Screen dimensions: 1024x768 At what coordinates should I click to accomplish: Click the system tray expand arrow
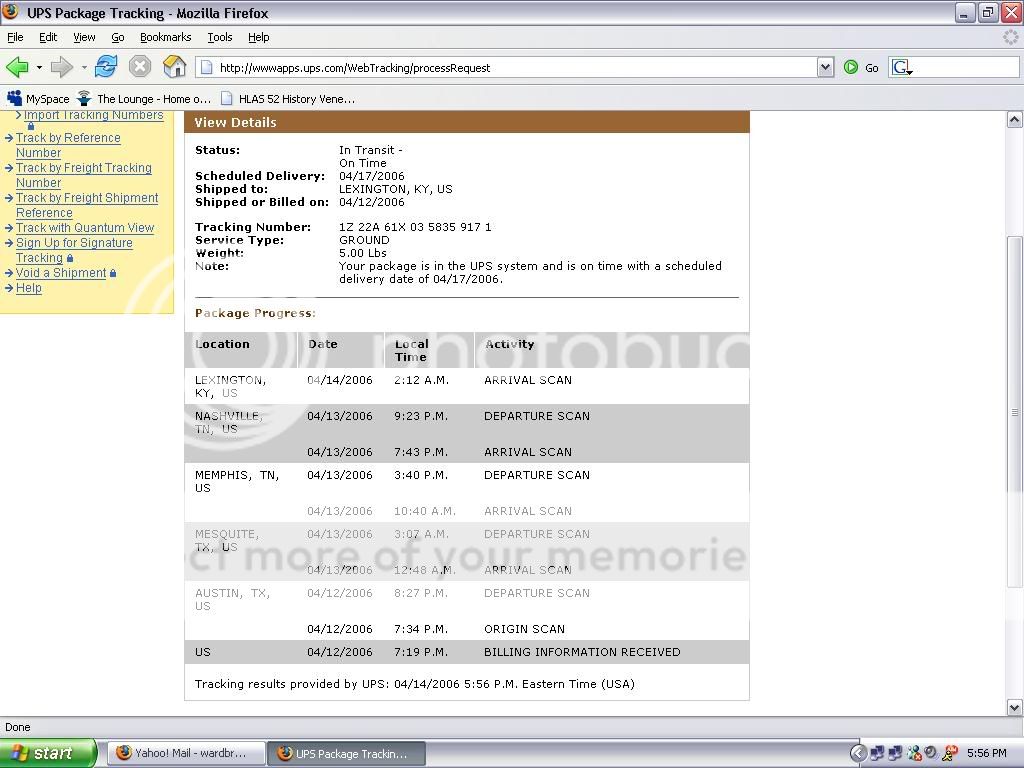(x=858, y=753)
